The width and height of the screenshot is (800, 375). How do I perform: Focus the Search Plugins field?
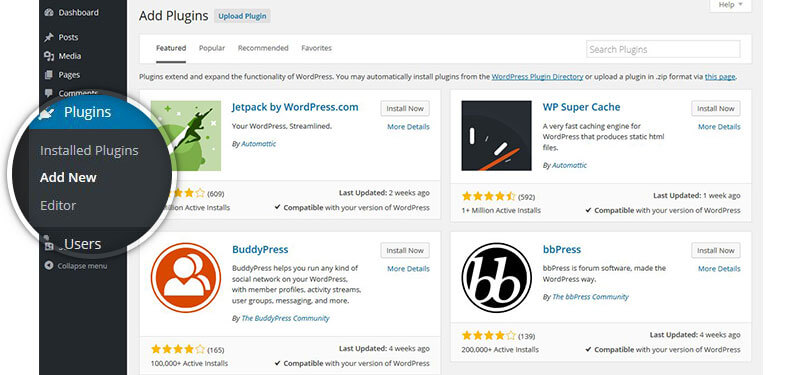coord(663,49)
